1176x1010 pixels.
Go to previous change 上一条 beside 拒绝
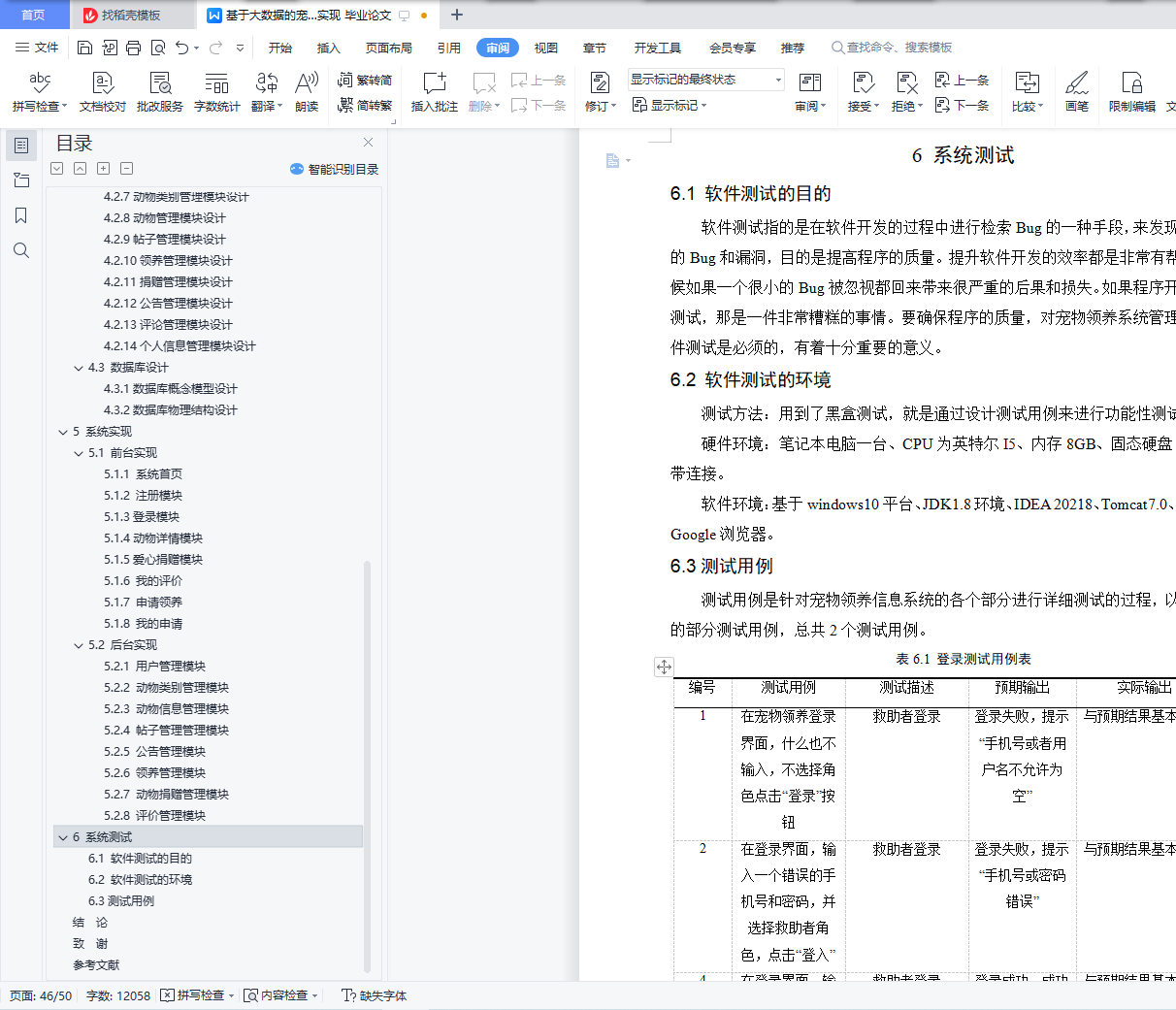[962, 81]
